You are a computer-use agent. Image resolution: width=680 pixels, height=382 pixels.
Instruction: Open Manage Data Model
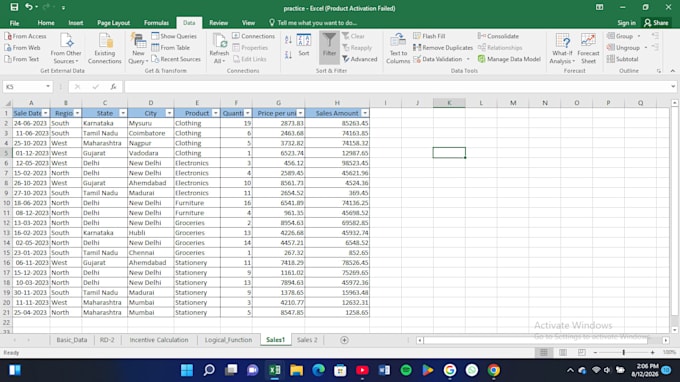coord(509,59)
